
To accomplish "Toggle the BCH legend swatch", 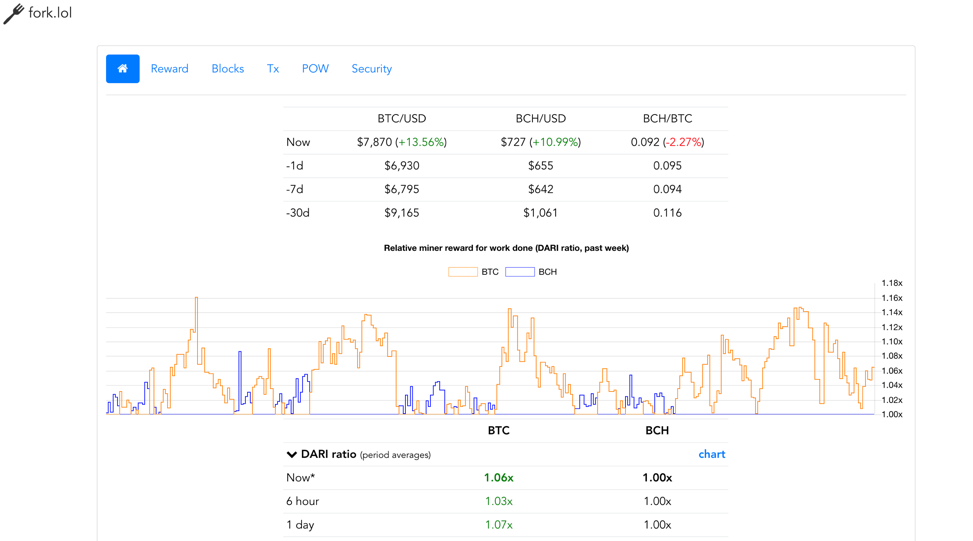I will [x=520, y=272].
